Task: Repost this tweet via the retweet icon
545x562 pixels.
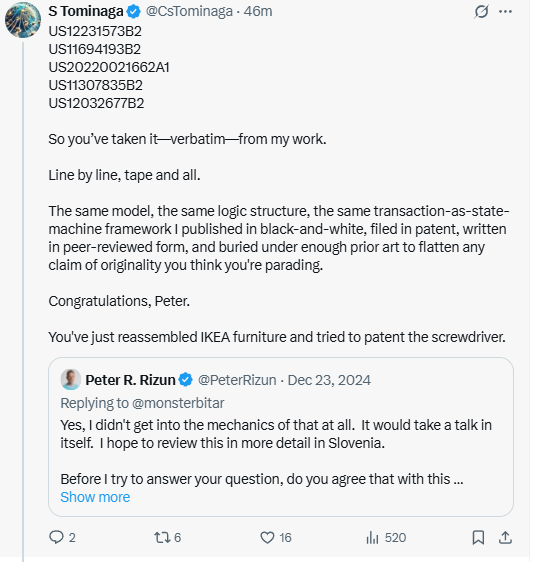Action: 162,537
